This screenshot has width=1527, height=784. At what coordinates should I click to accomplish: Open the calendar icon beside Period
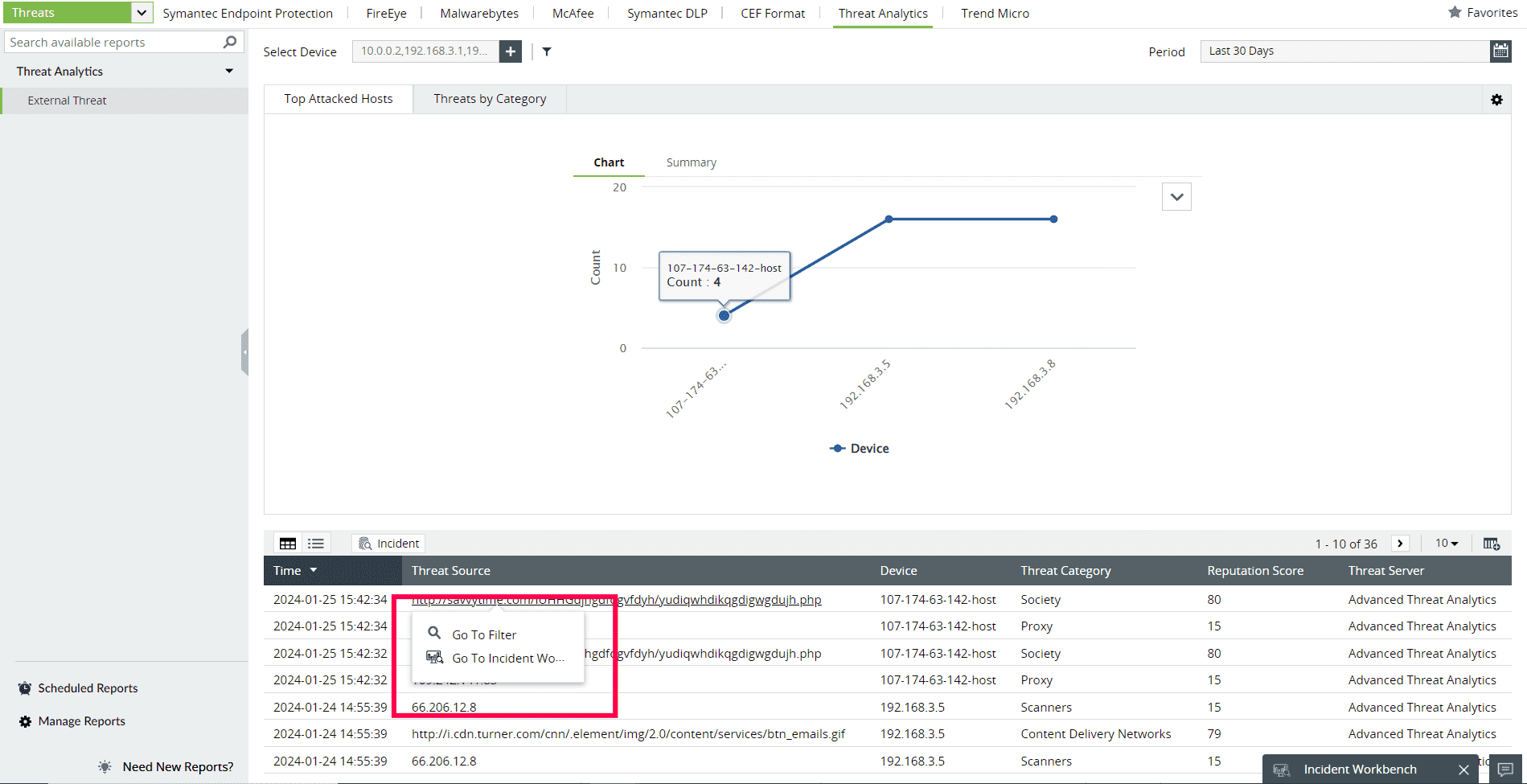pos(1500,50)
